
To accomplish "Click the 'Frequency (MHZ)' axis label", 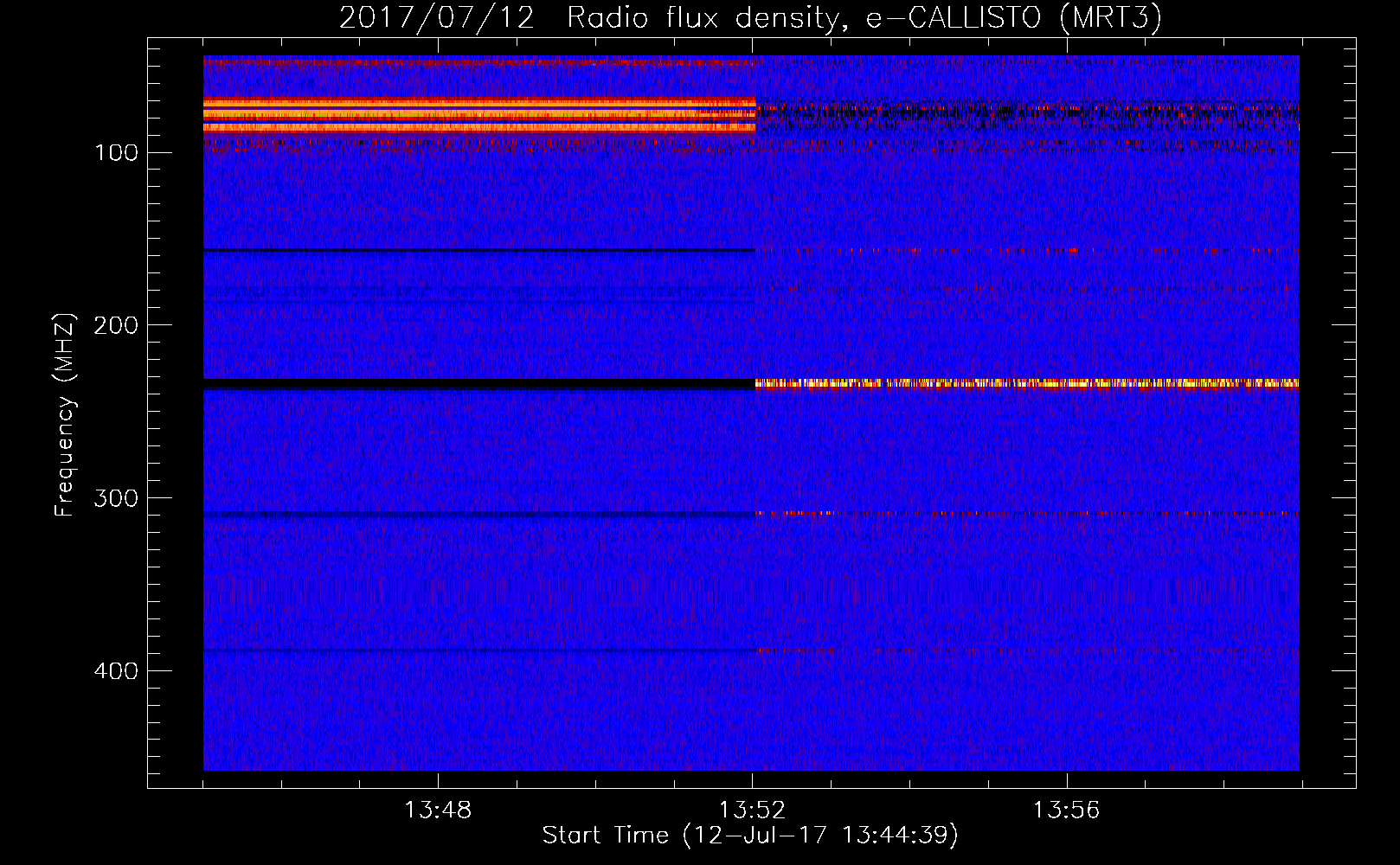I will pyautogui.click(x=65, y=415).
